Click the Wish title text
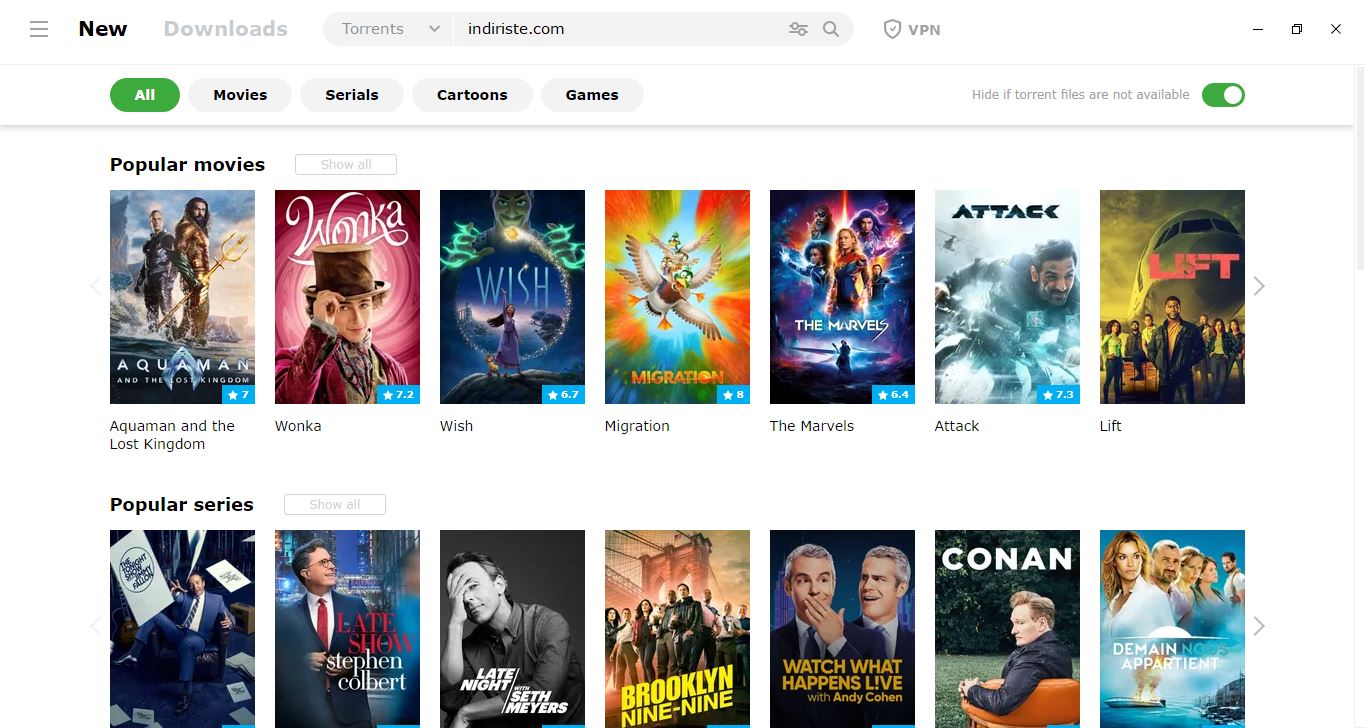Viewport: 1366px width, 728px height. tap(456, 426)
